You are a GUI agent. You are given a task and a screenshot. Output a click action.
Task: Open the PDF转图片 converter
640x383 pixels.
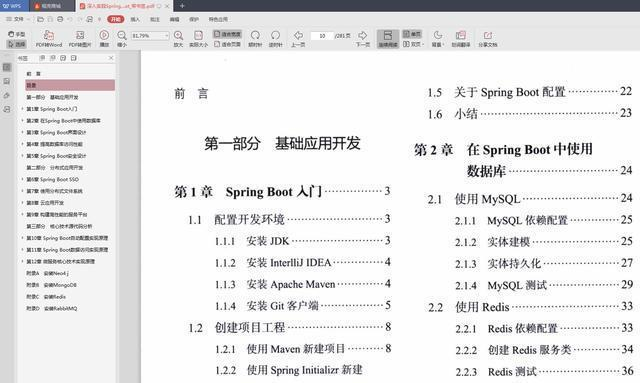pyautogui.click(x=80, y=39)
